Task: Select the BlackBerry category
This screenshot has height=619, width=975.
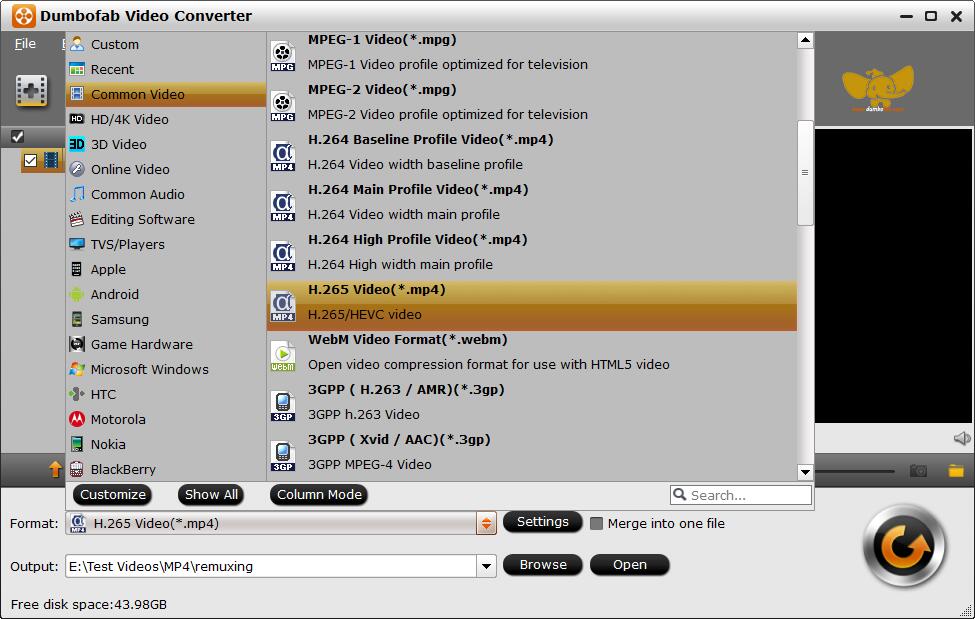Action: coord(166,469)
